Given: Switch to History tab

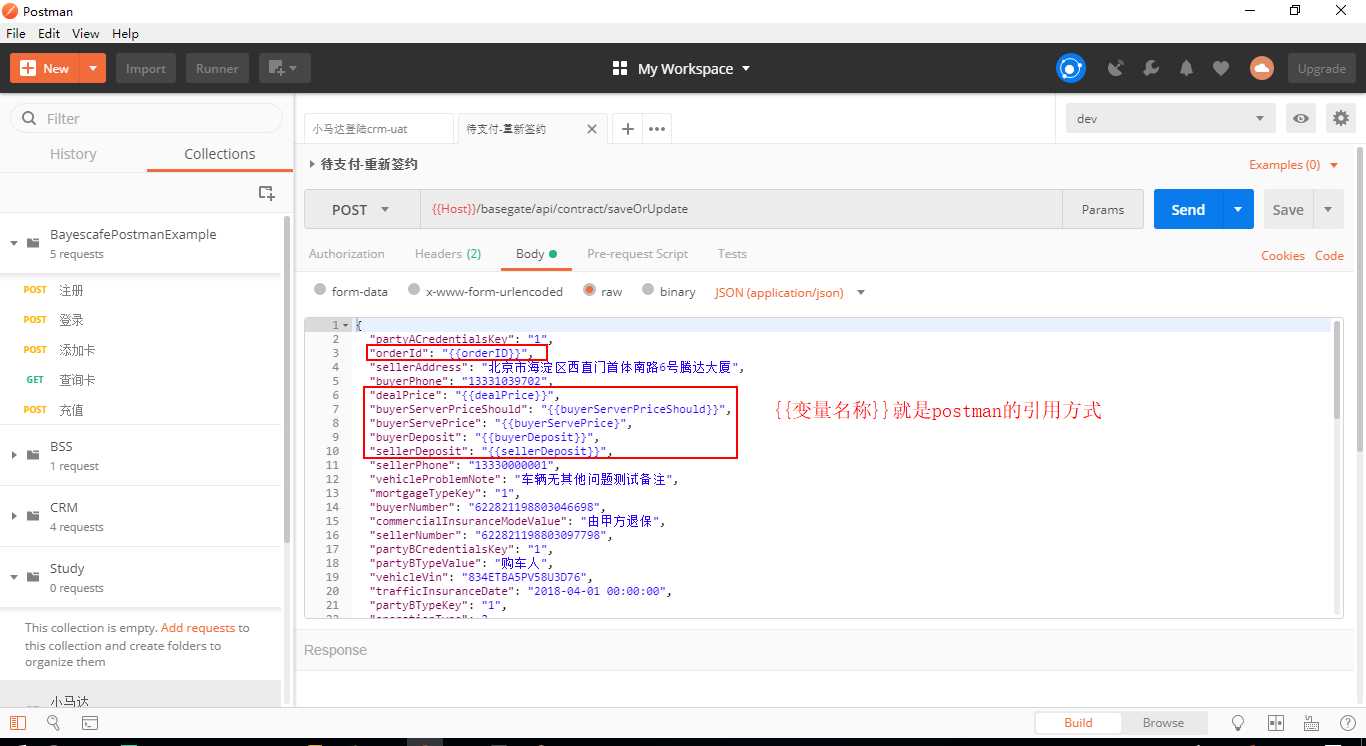Looking at the screenshot, I should [73, 154].
